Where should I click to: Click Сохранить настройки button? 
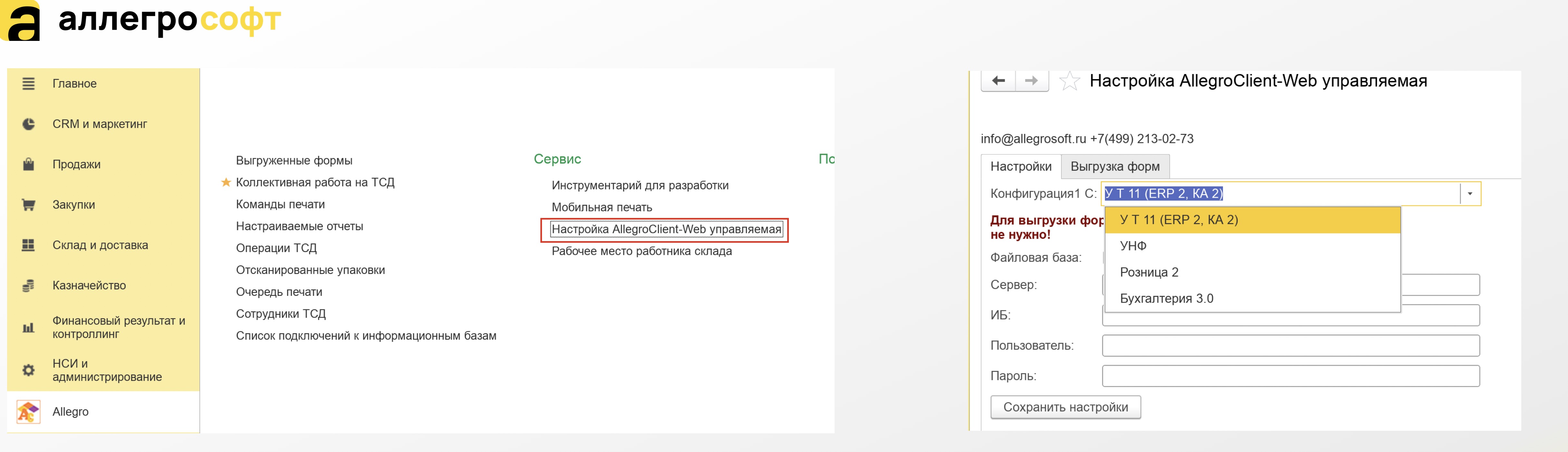click(1065, 408)
